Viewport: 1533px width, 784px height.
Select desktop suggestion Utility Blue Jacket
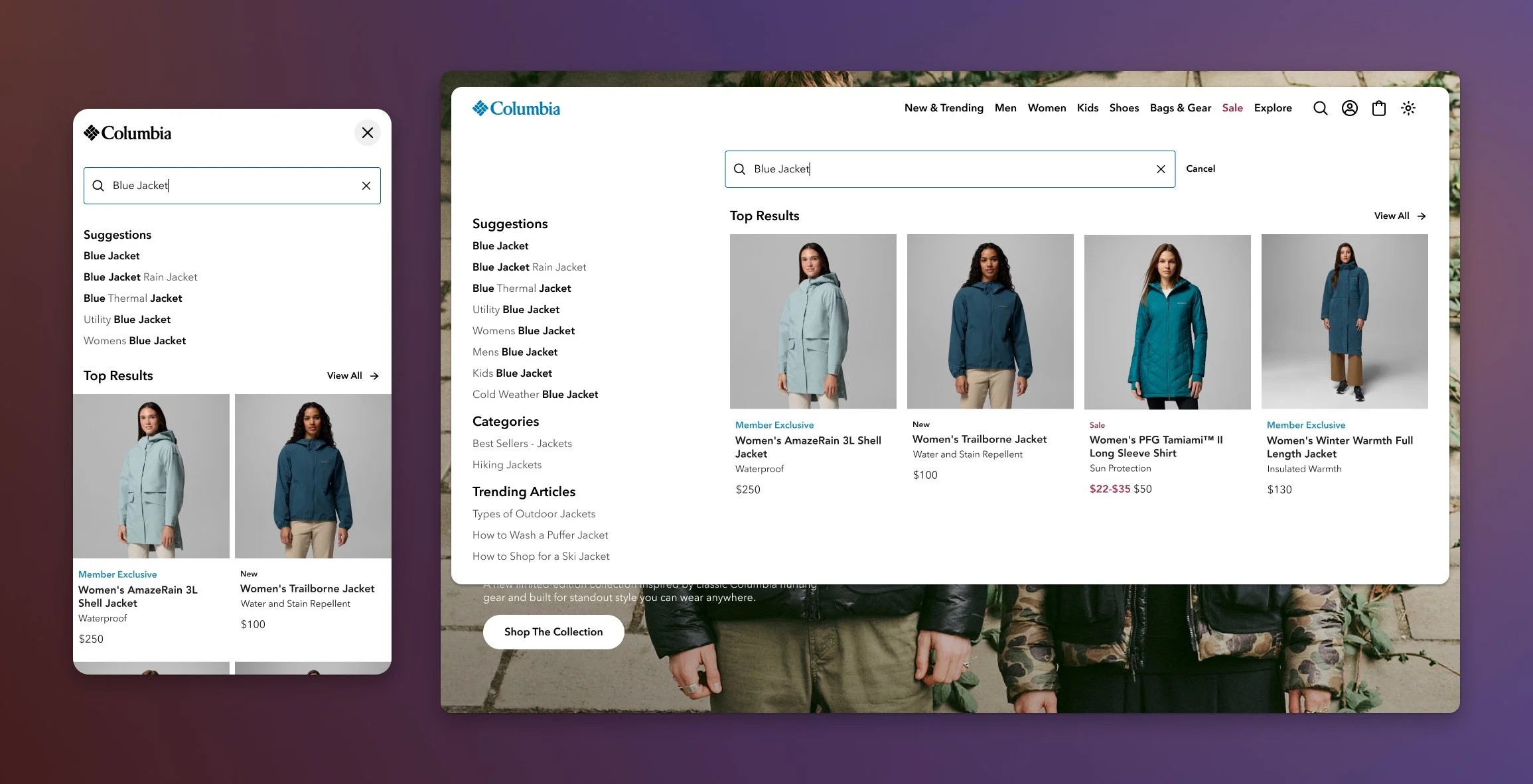click(x=516, y=310)
